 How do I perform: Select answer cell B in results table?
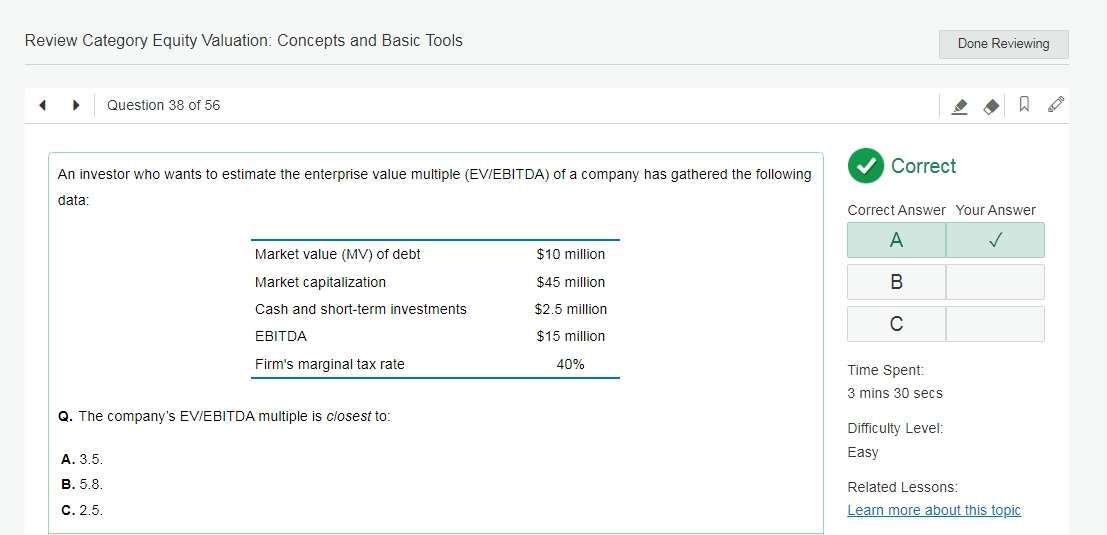(x=897, y=282)
